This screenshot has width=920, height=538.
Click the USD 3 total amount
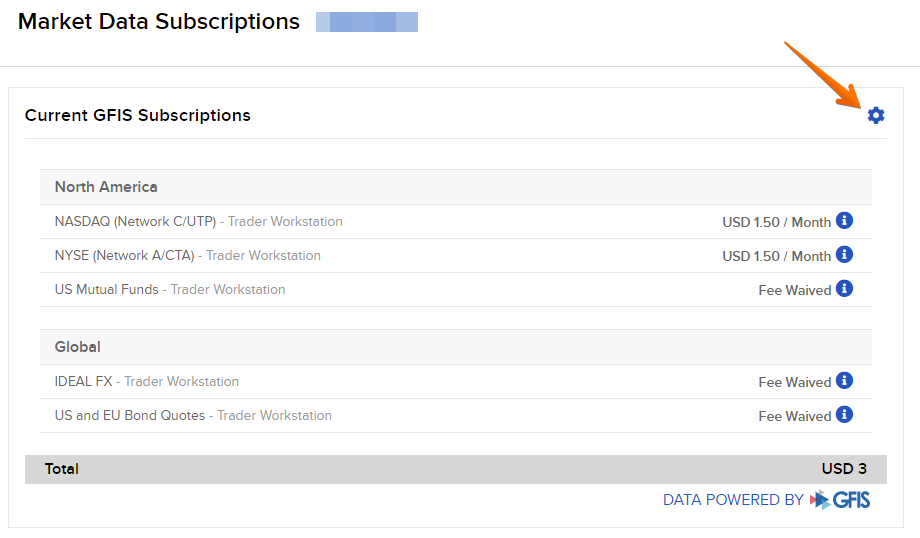click(844, 469)
